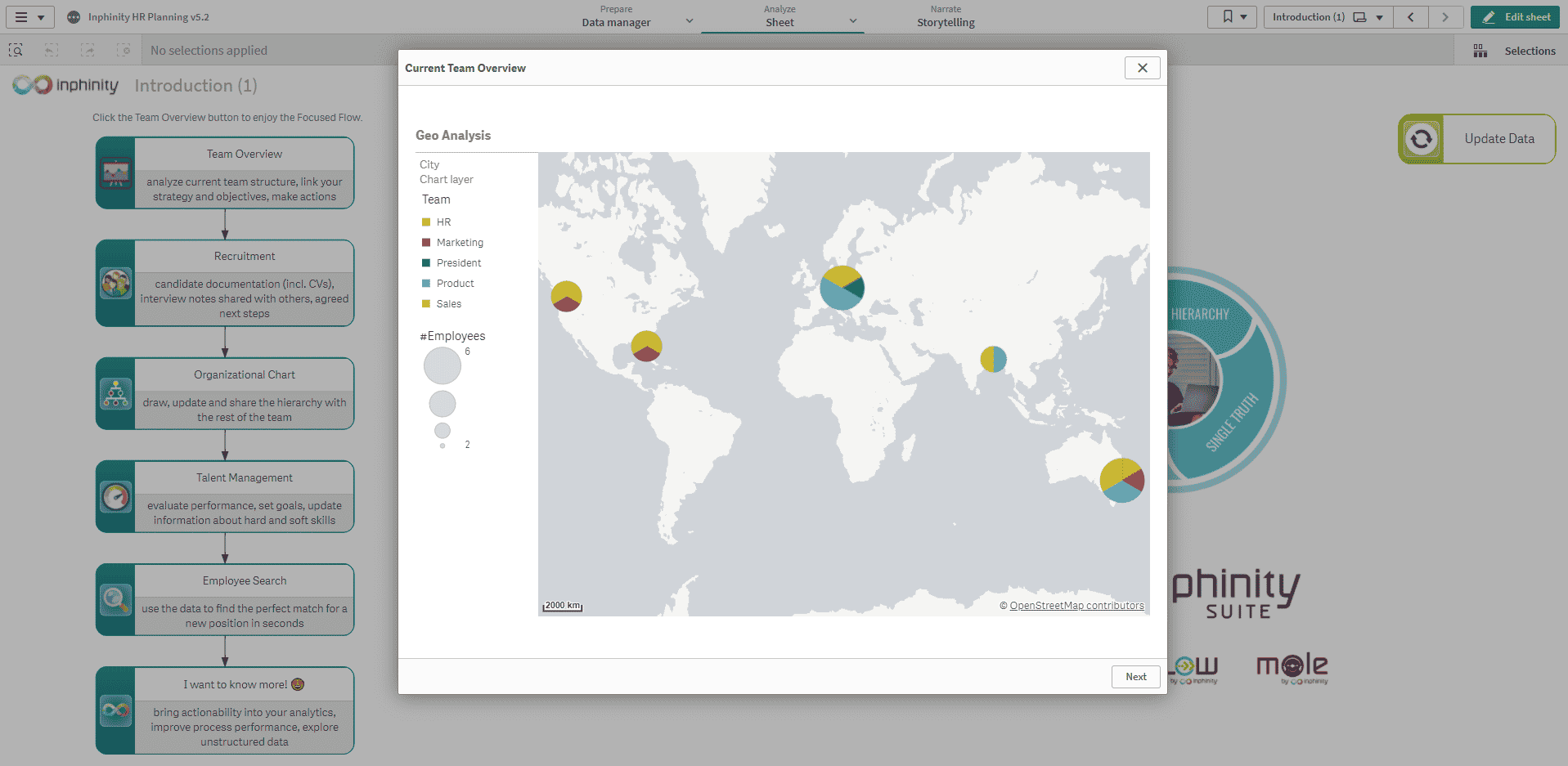Click the Team Overview presentation icon

[x=115, y=173]
